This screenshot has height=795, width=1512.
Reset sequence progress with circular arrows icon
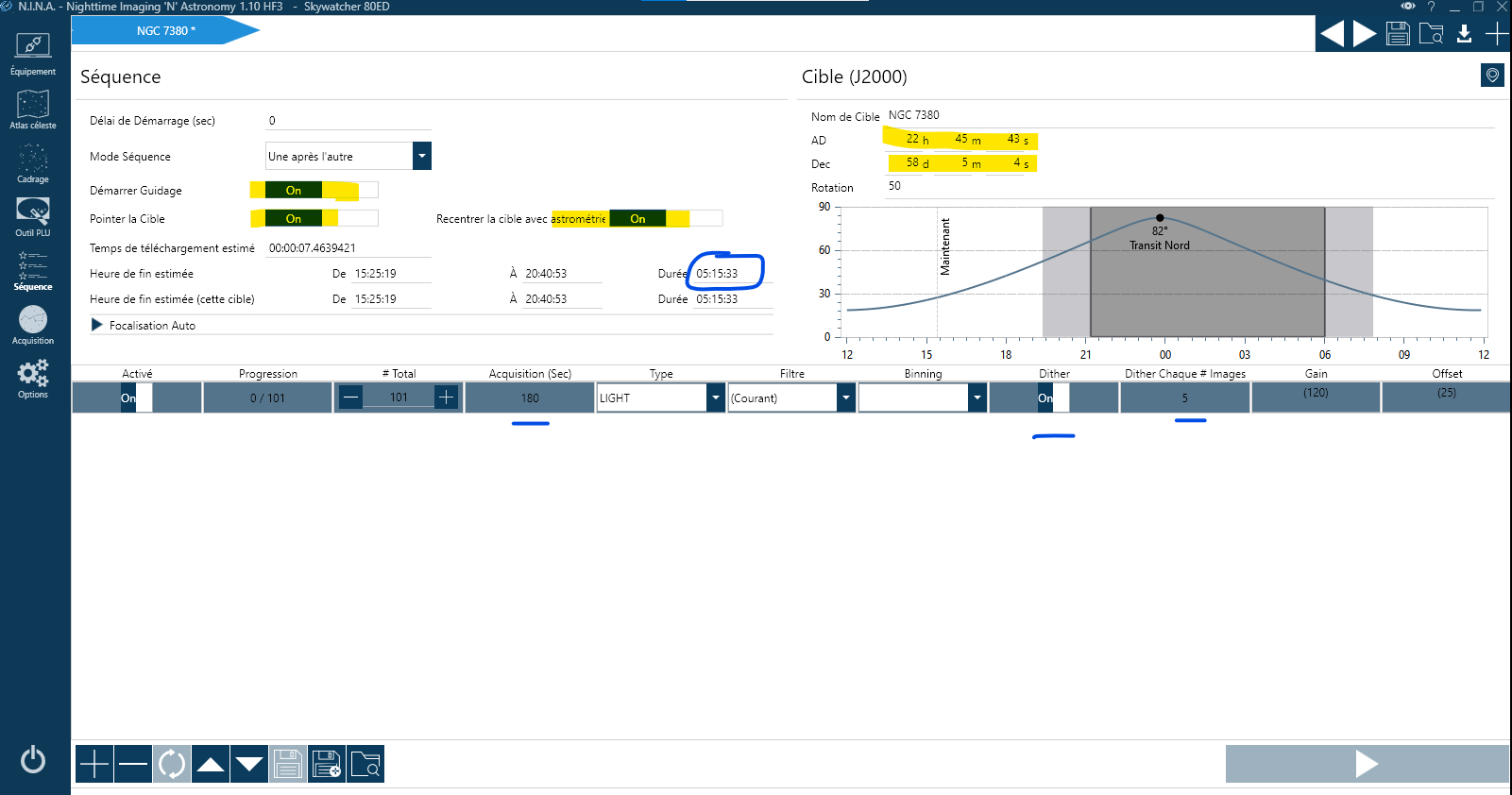[x=172, y=764]
